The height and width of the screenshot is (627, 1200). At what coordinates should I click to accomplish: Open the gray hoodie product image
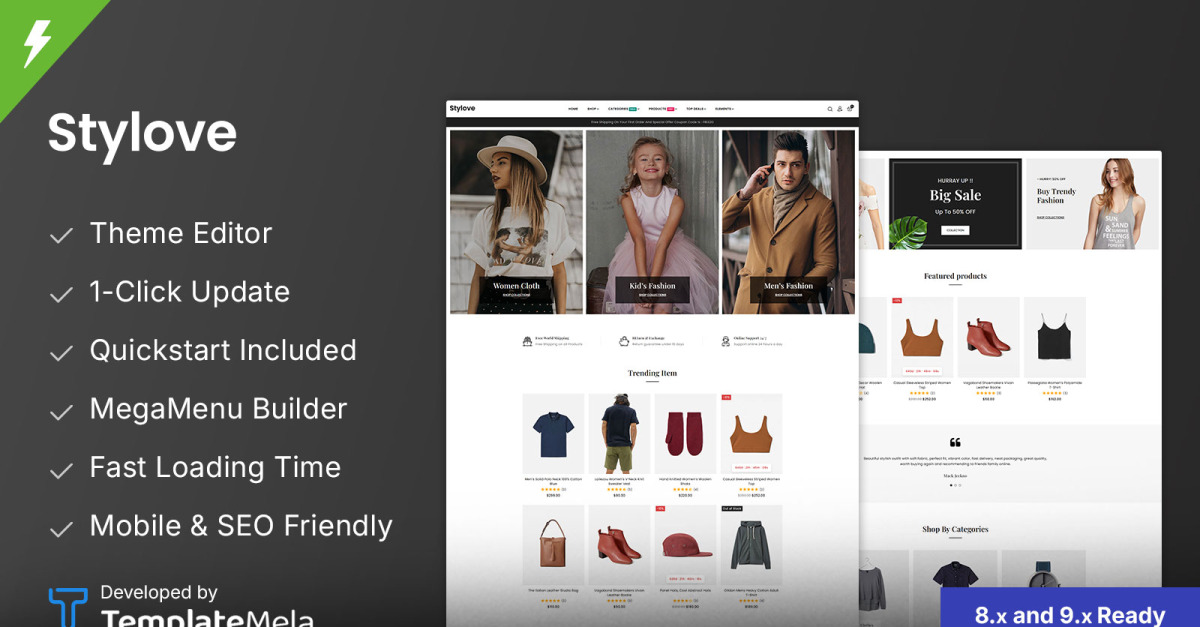point(751,544)
